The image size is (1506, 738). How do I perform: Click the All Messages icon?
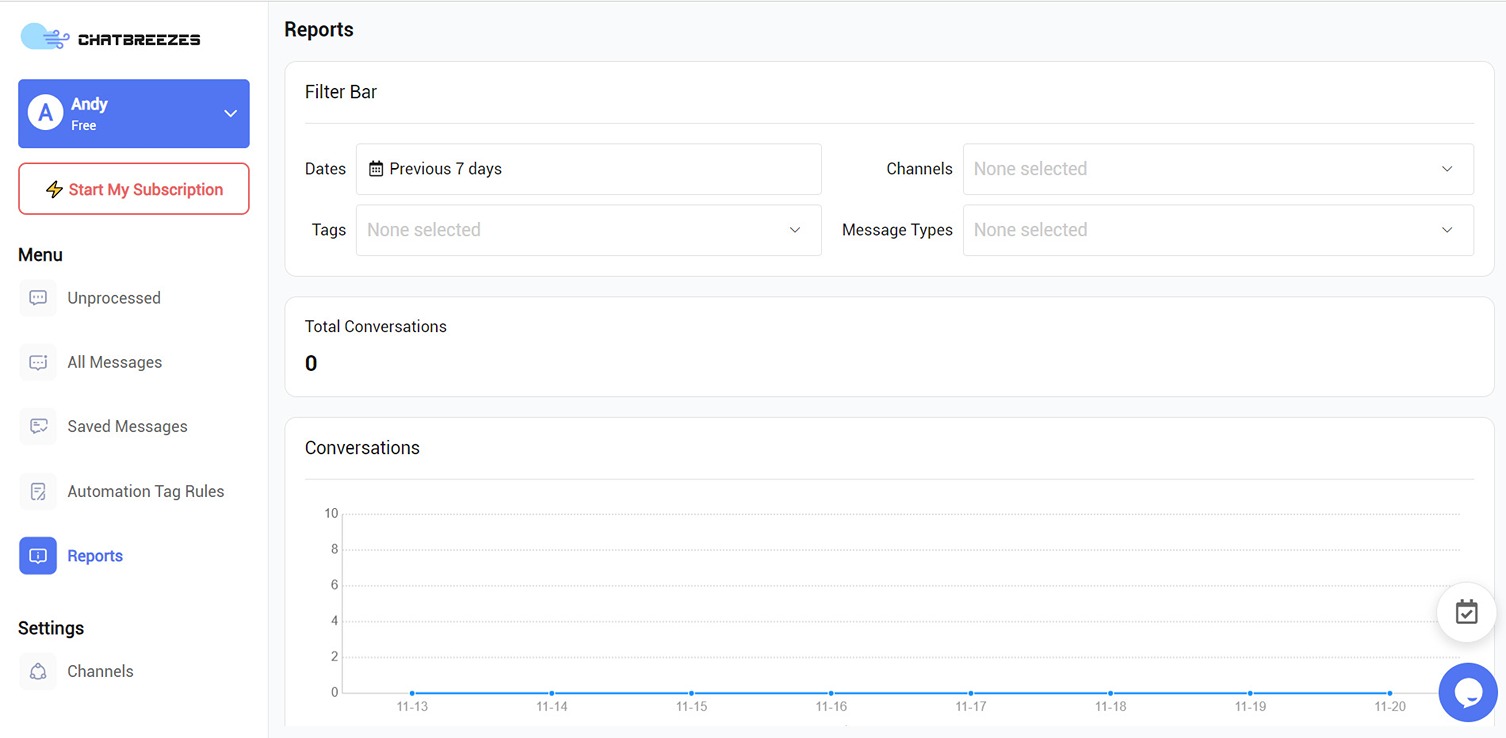(38, 362)
